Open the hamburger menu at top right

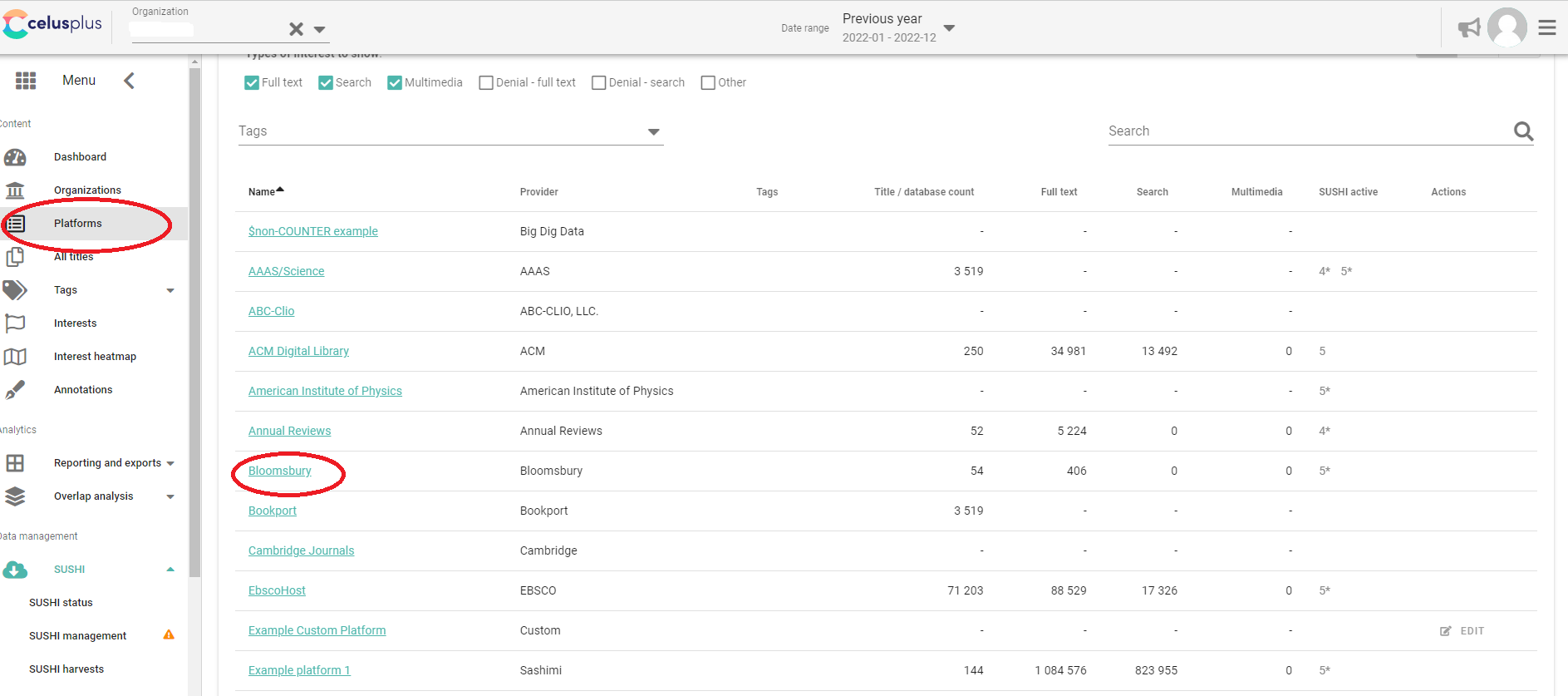(x=1547, y=27)
